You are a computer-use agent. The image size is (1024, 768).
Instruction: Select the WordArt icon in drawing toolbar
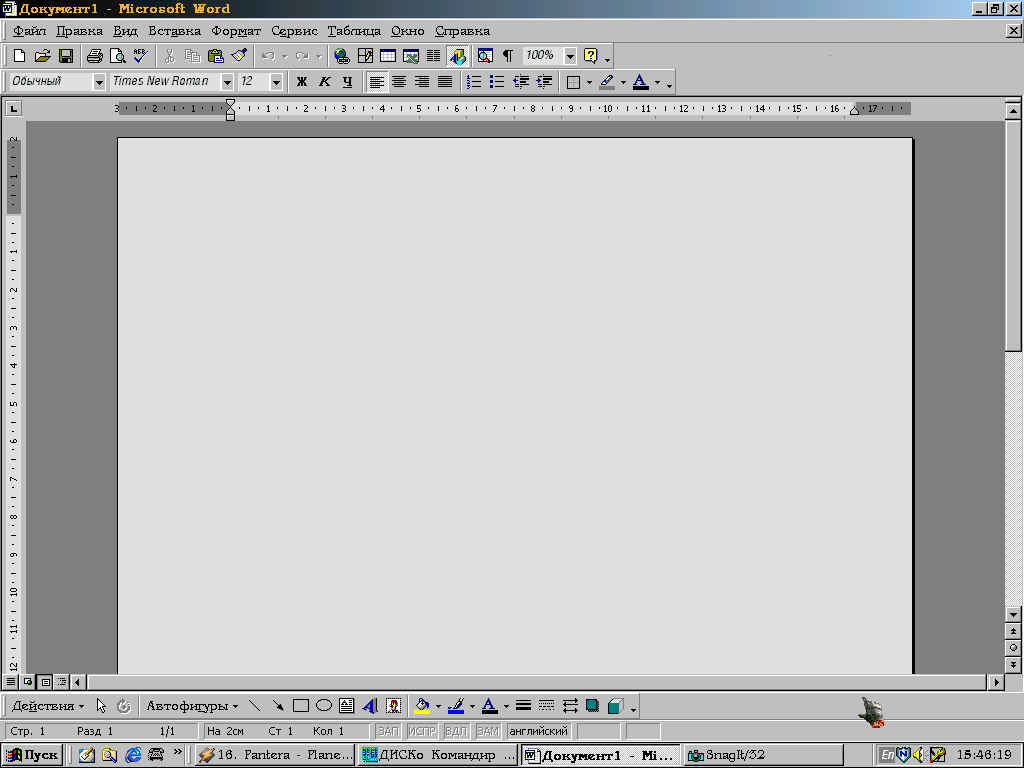click(x=370, y=706)
